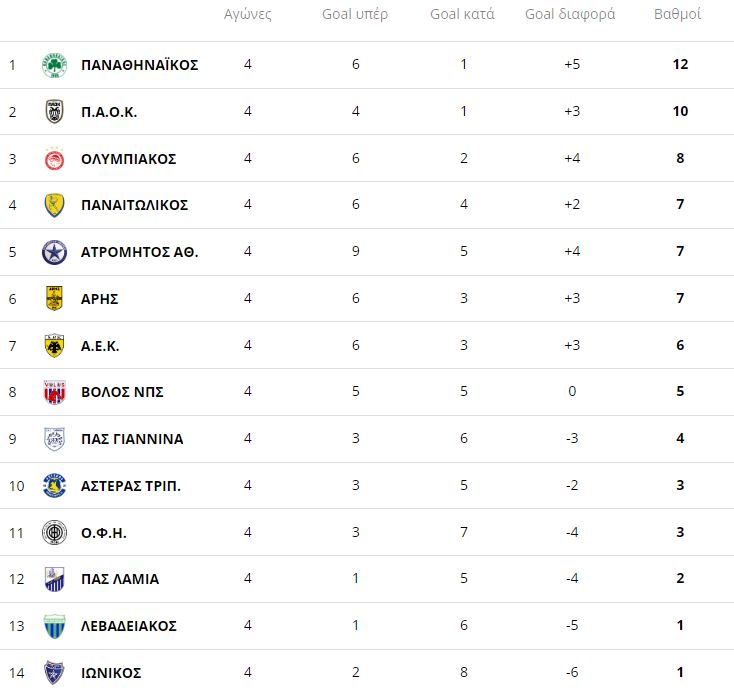Sort by the Goal διαφορά column header
This screenshot has height=694, width=734.
pyautogui.click(x=570, y=15)
